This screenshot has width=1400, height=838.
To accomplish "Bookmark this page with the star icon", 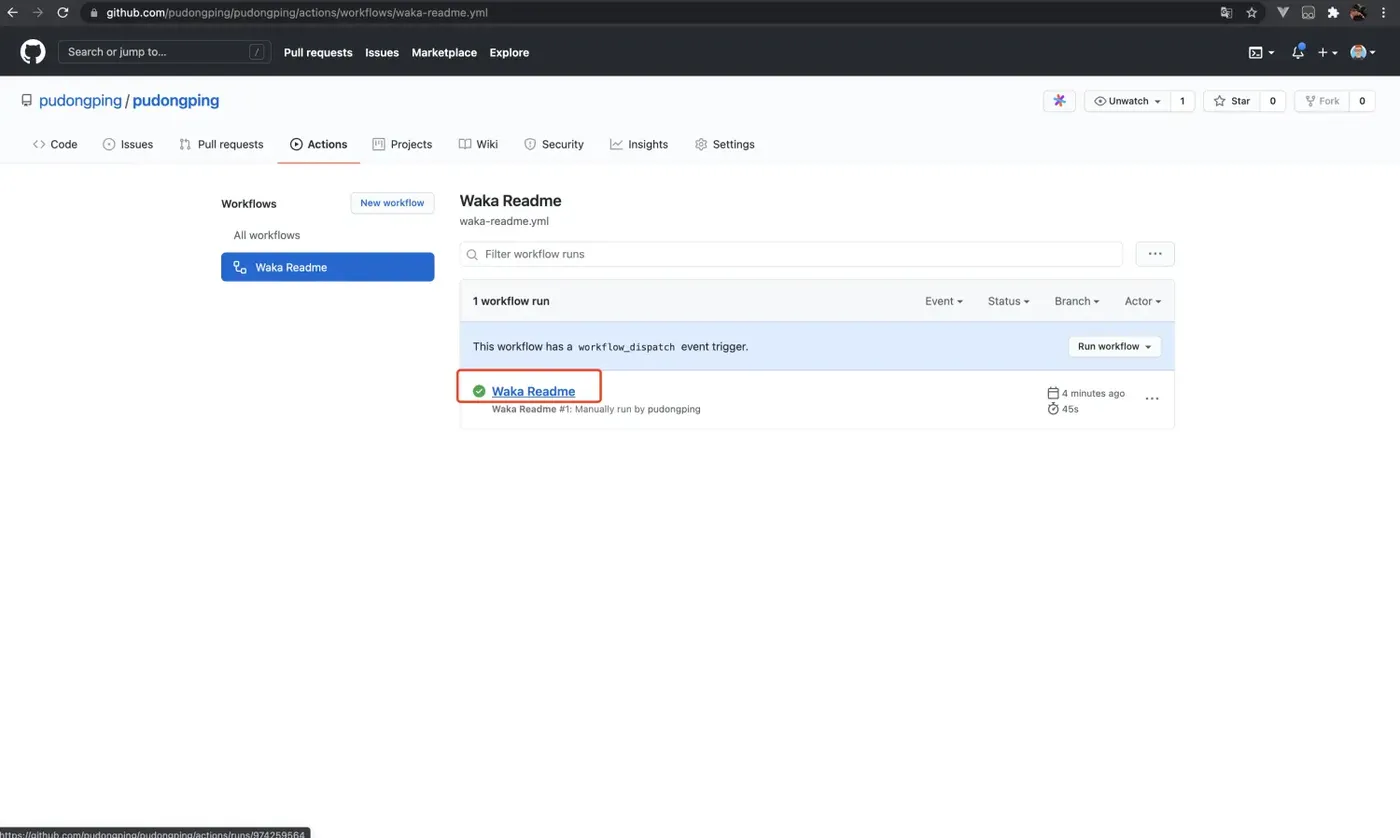I will [1251, 13].
